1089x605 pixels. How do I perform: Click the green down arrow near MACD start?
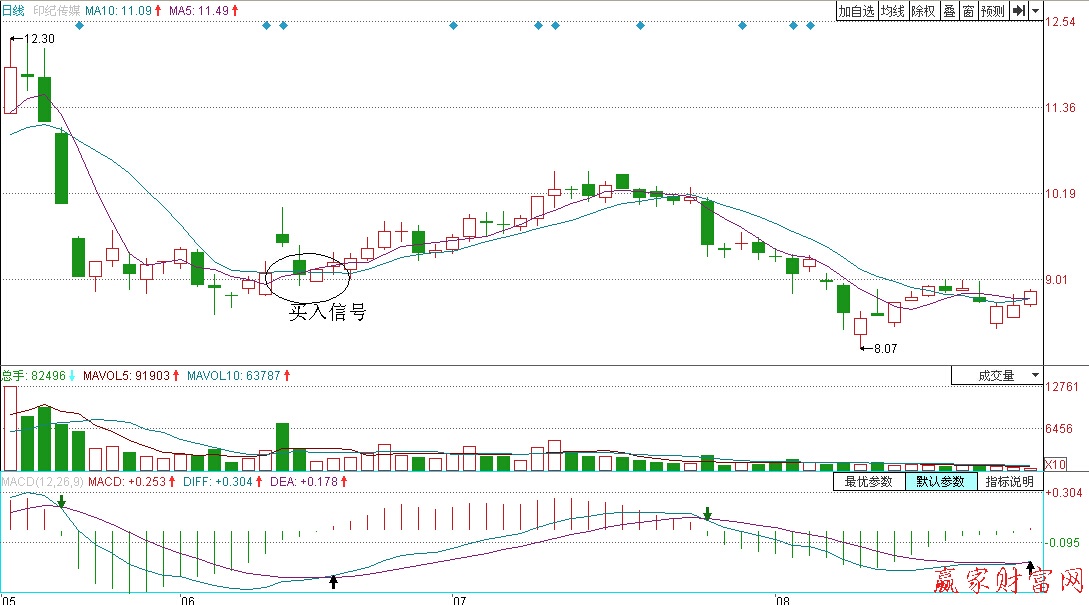pos(62,501)
